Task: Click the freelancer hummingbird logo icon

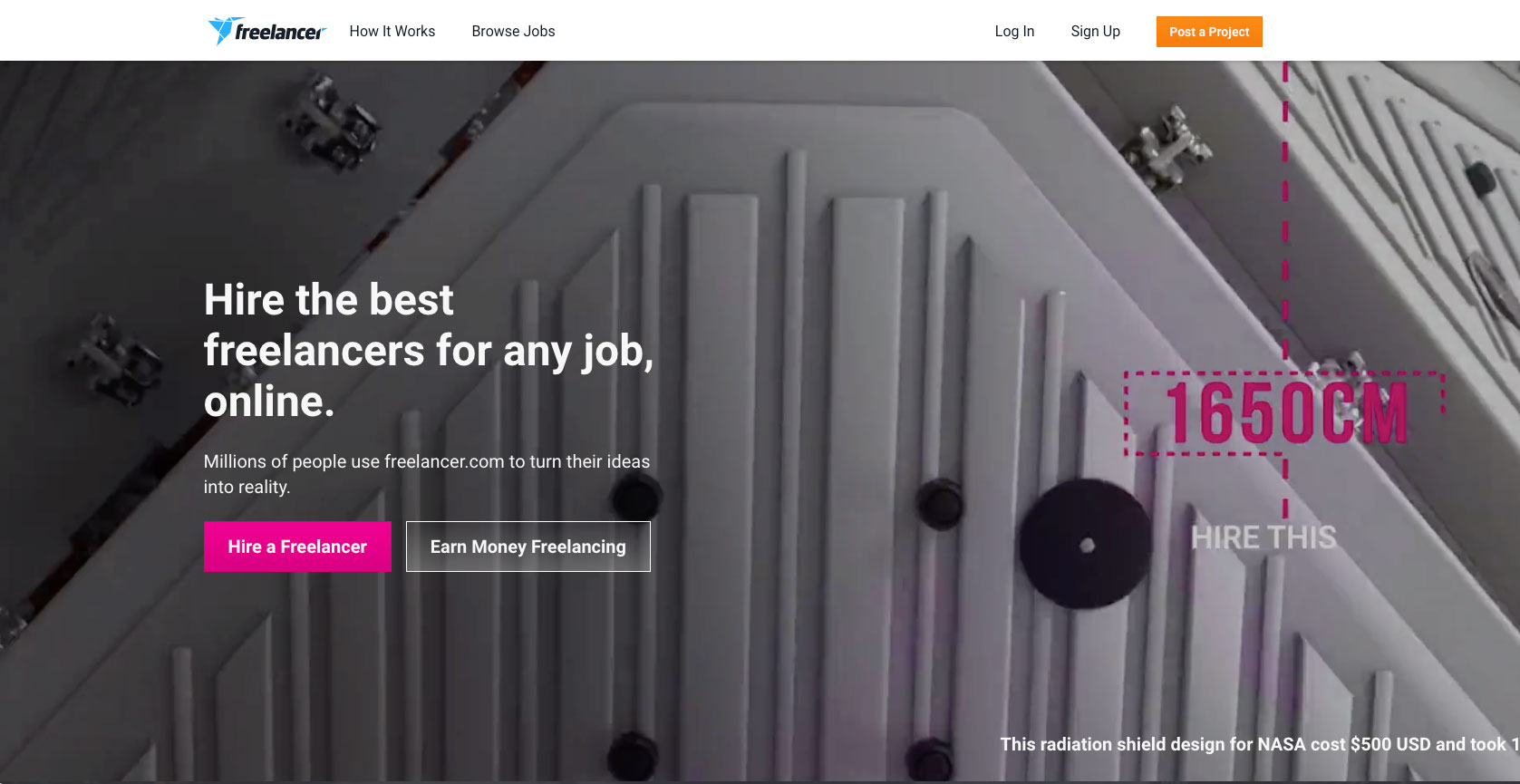Action: pyautogui.click(x=223, y=30)
